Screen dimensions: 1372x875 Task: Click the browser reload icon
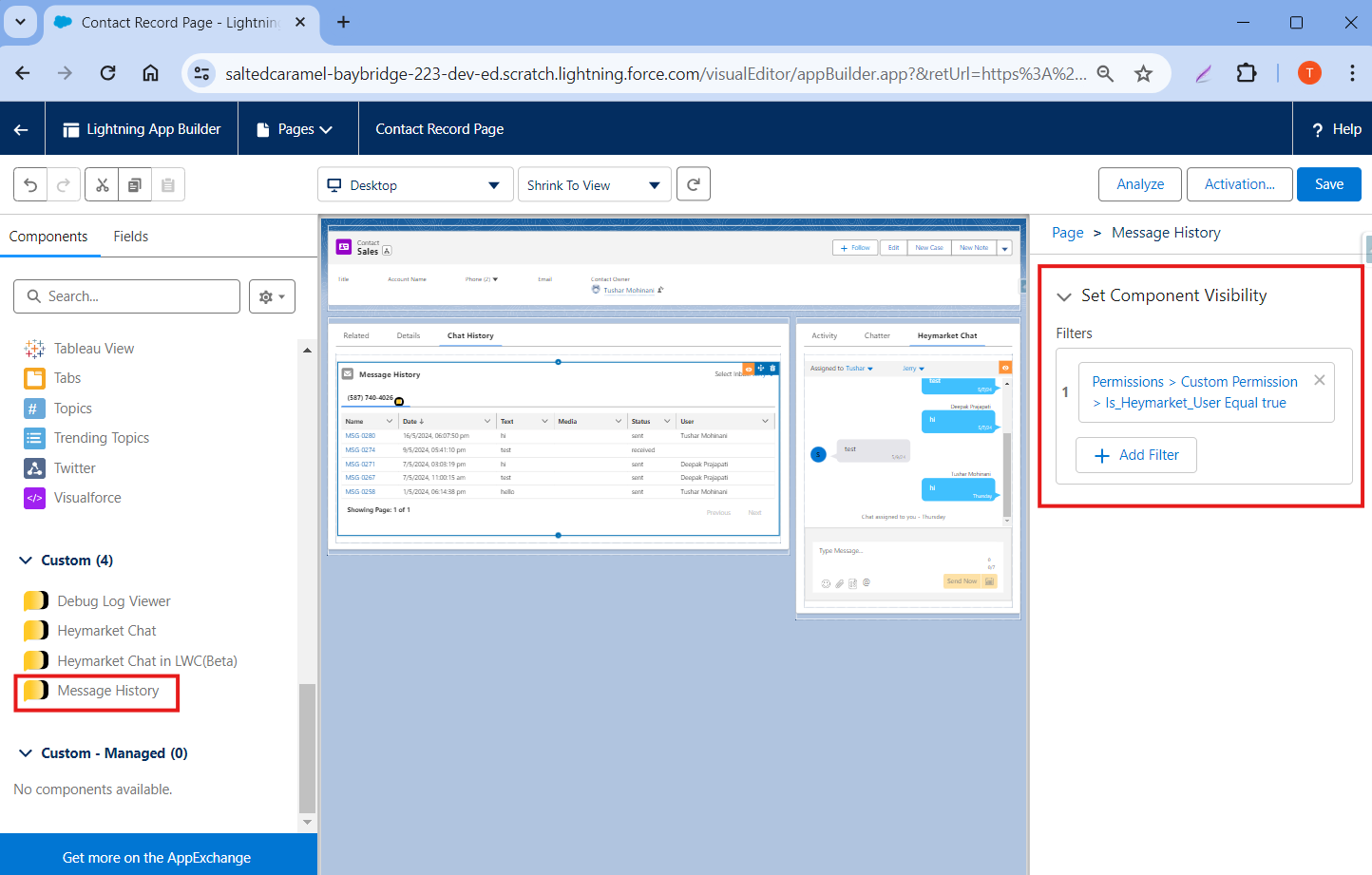coord(107,73)
